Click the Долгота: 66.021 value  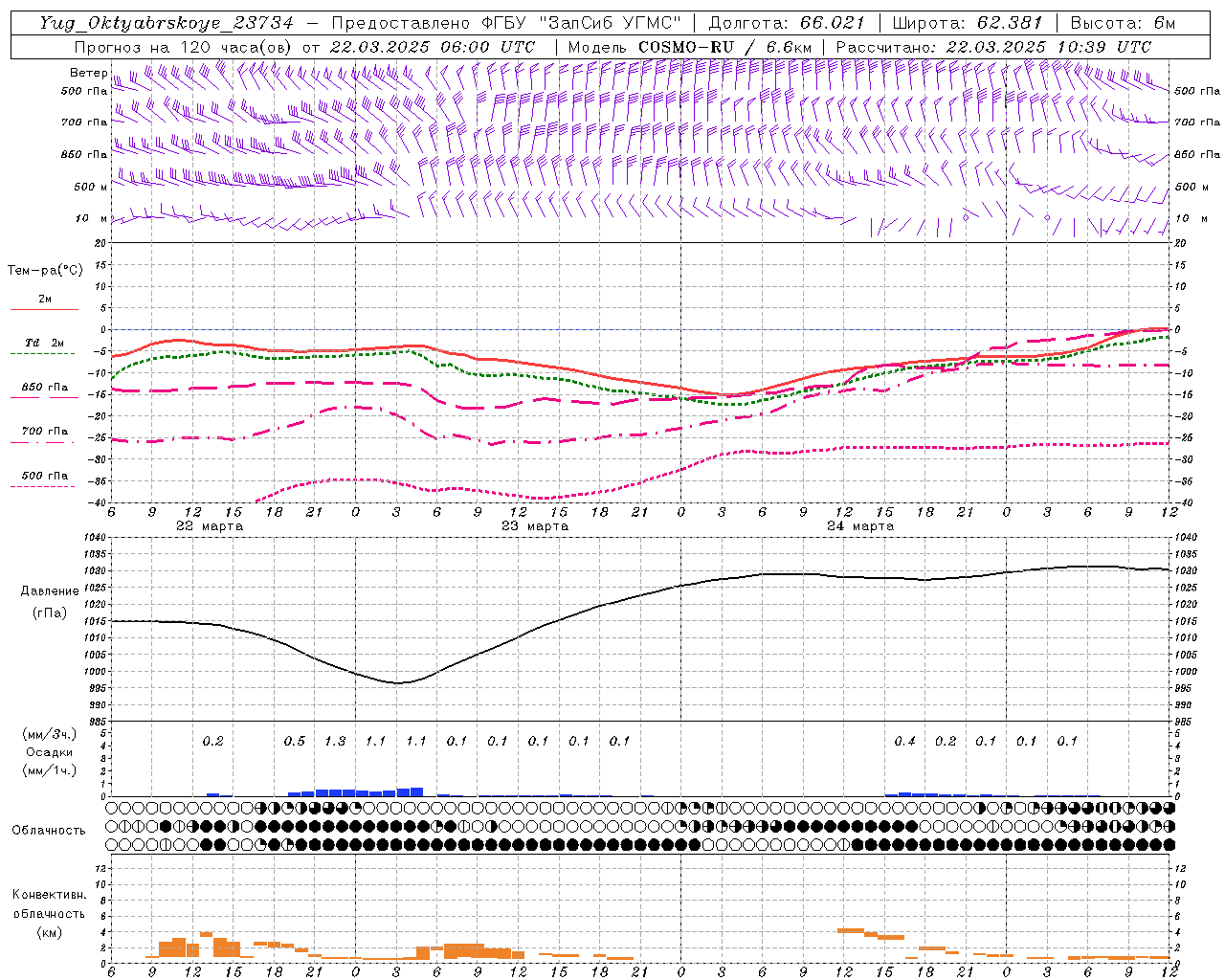tap(787, 23)
